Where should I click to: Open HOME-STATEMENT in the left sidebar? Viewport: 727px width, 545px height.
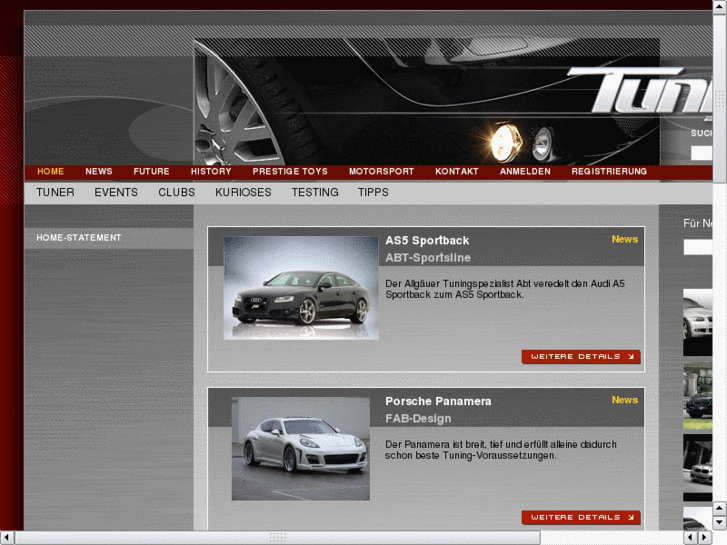78,238
